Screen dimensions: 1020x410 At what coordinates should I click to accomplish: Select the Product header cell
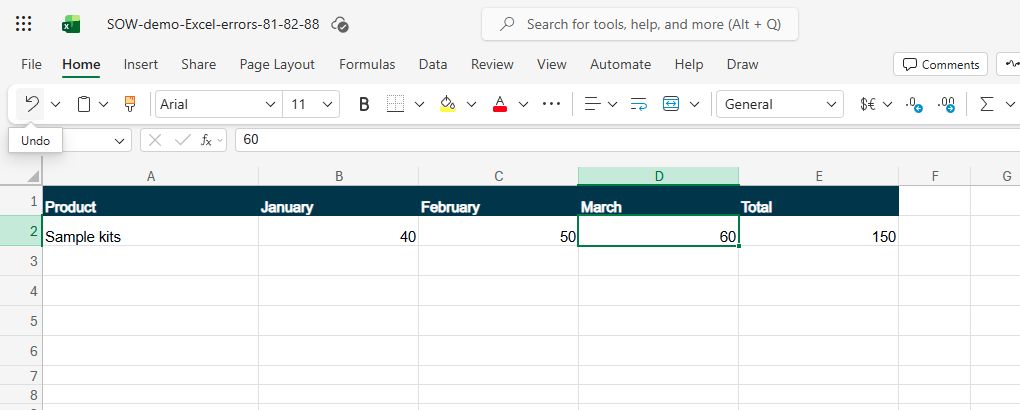tap(150, 201)
